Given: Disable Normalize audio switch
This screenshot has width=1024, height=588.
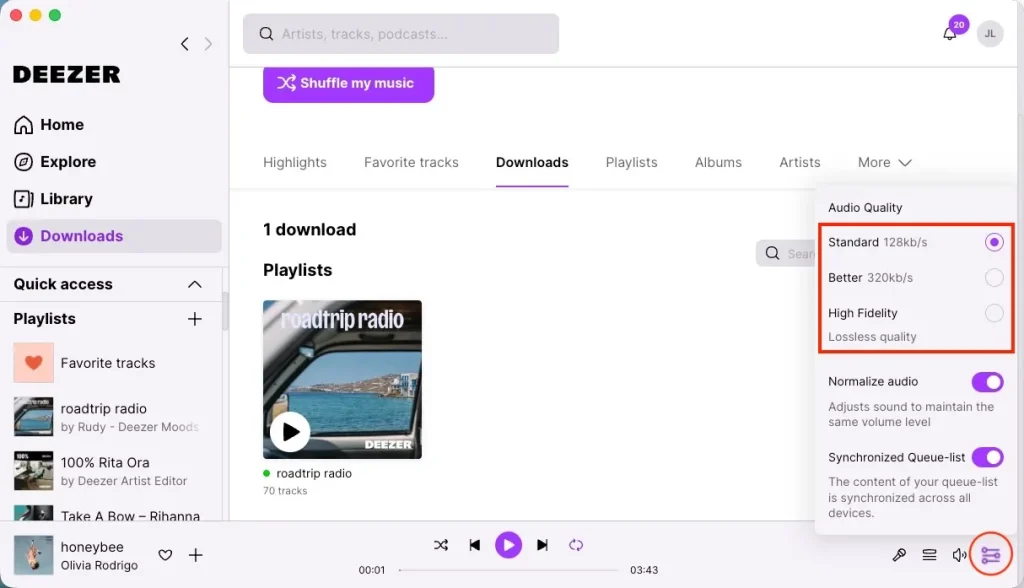Looking at the screenshot, I should 987,382.
